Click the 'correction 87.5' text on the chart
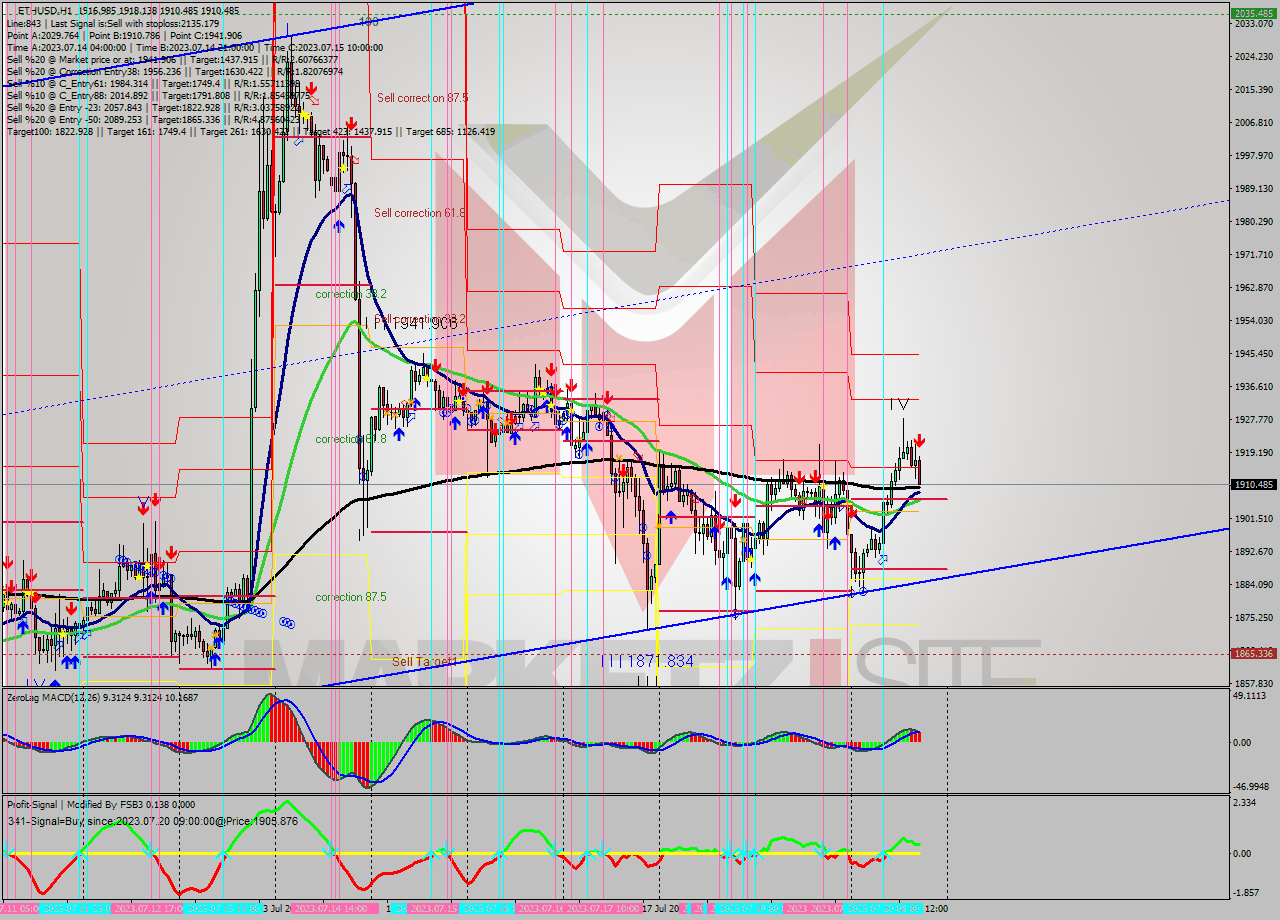The image size is (1280, 920). [348, 595]
